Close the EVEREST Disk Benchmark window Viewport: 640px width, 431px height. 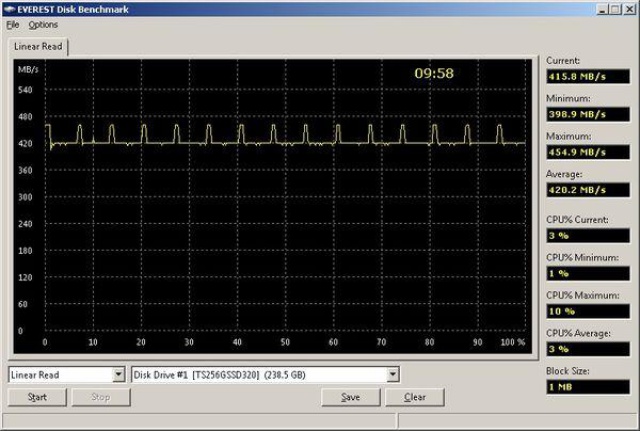(630, 9)
